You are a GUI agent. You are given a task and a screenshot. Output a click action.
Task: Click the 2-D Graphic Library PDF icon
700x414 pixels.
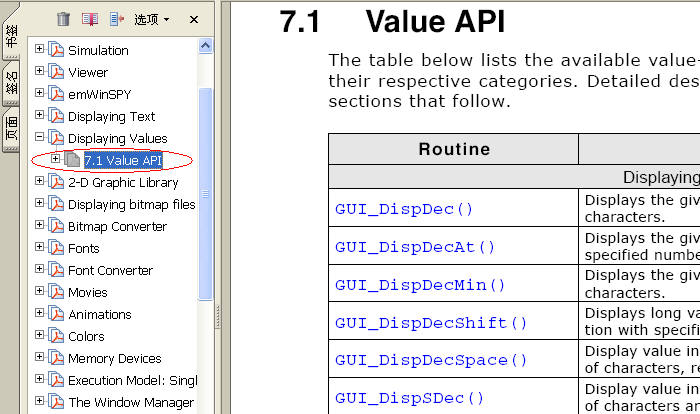(56, 181)
